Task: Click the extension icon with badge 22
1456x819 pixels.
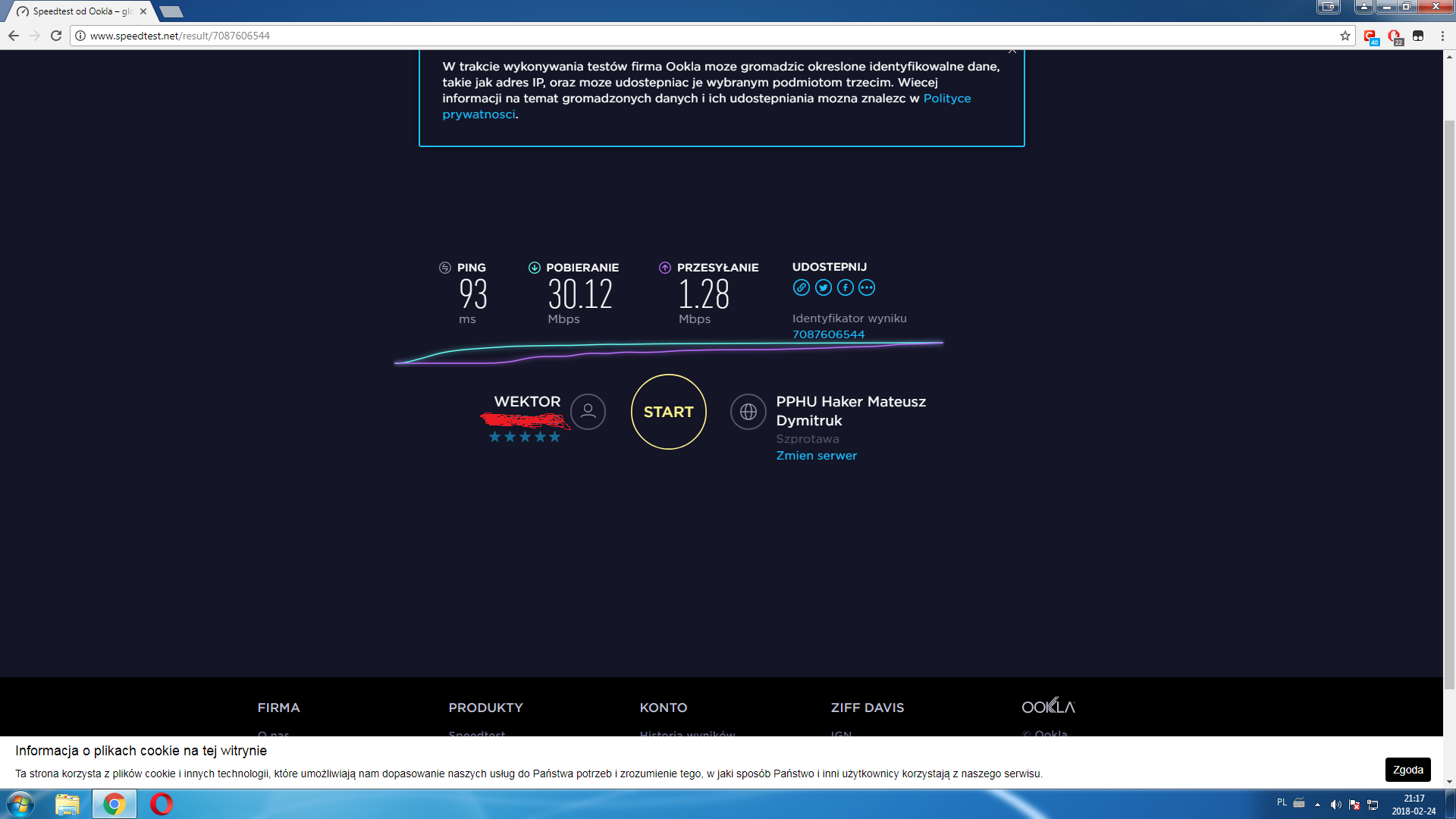Action: click(x=1395, y=36)
